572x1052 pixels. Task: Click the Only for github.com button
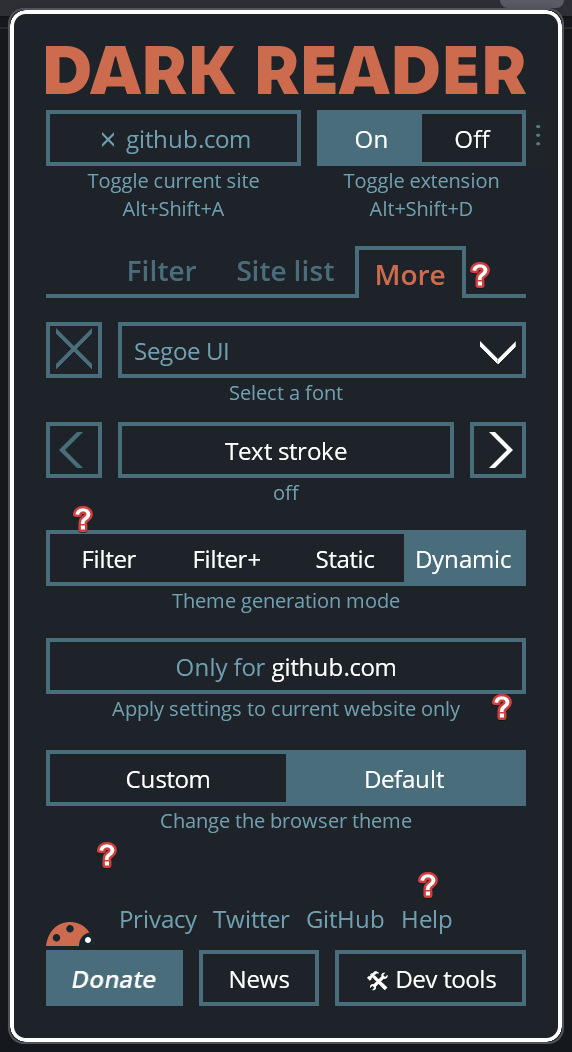[286, 666]
